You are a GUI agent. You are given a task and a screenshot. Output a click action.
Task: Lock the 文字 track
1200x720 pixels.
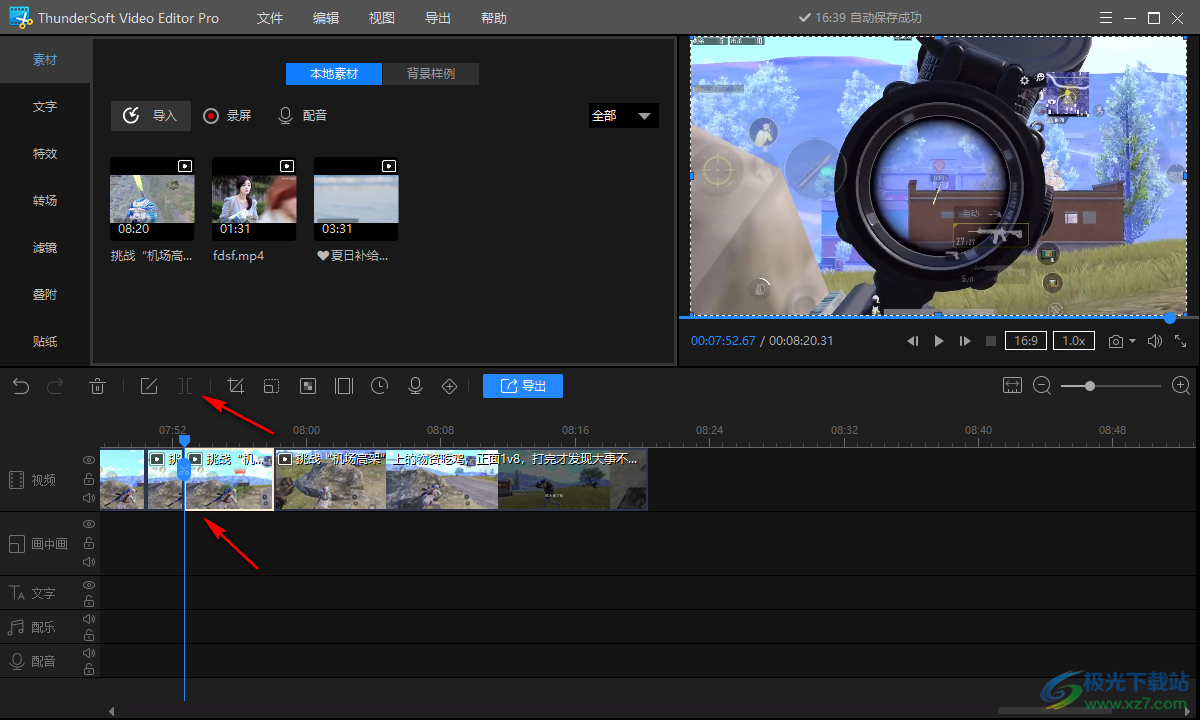tap(89, 601)
